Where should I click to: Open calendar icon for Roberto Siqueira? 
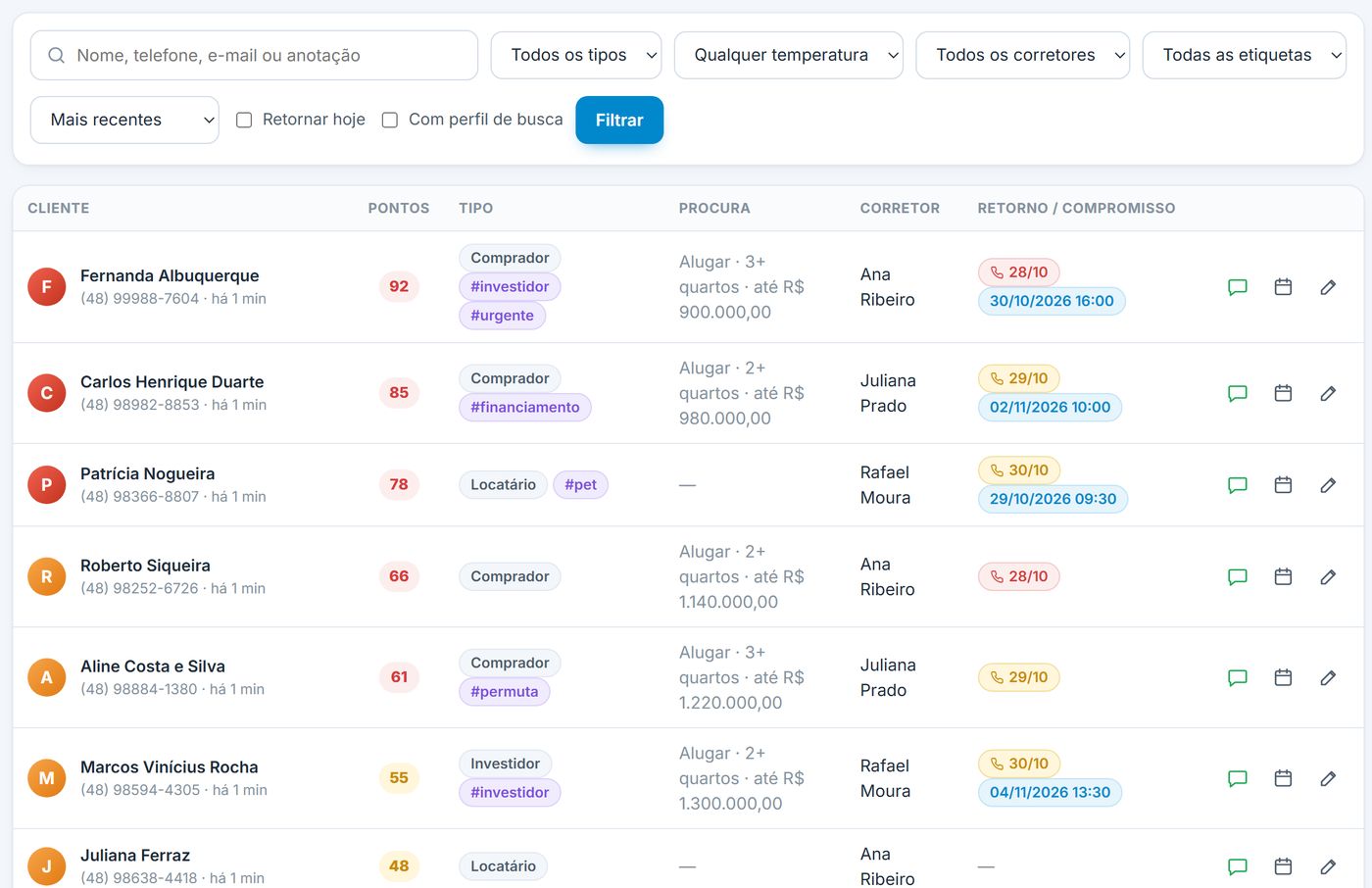[x=1283, y=577]
